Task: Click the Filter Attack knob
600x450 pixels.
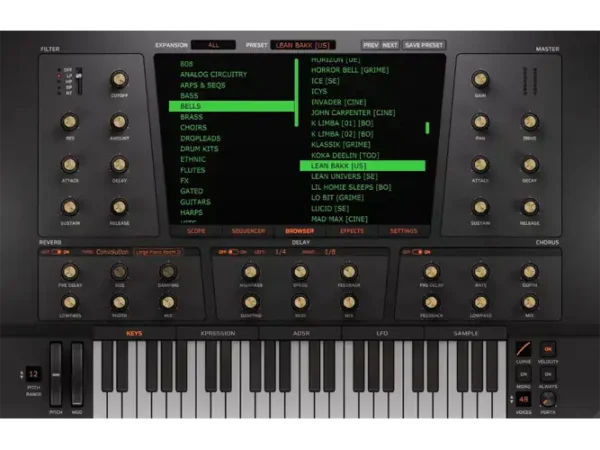Action: point(70,165)
